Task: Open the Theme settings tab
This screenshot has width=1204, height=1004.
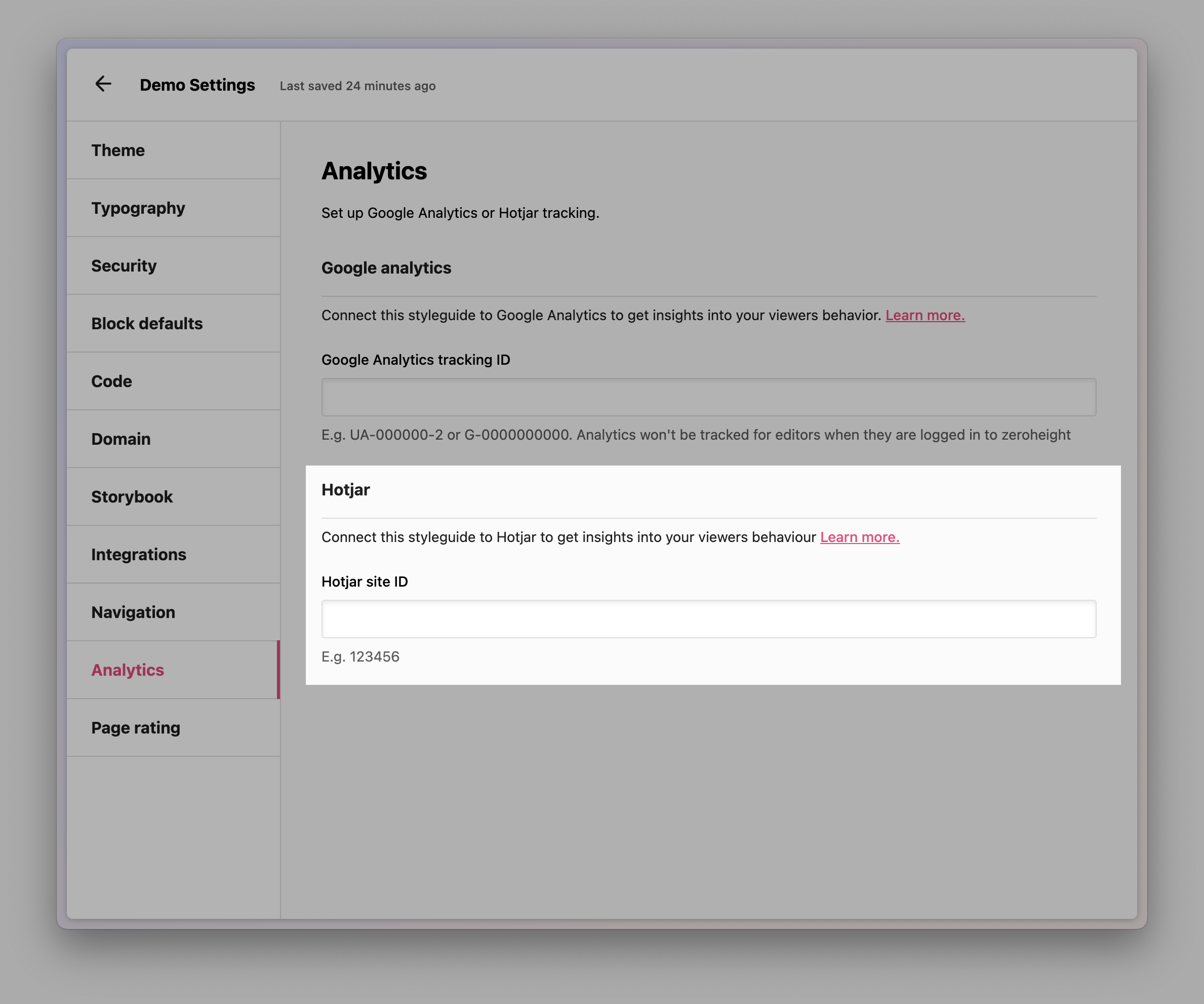Action: tap(173, 150)
